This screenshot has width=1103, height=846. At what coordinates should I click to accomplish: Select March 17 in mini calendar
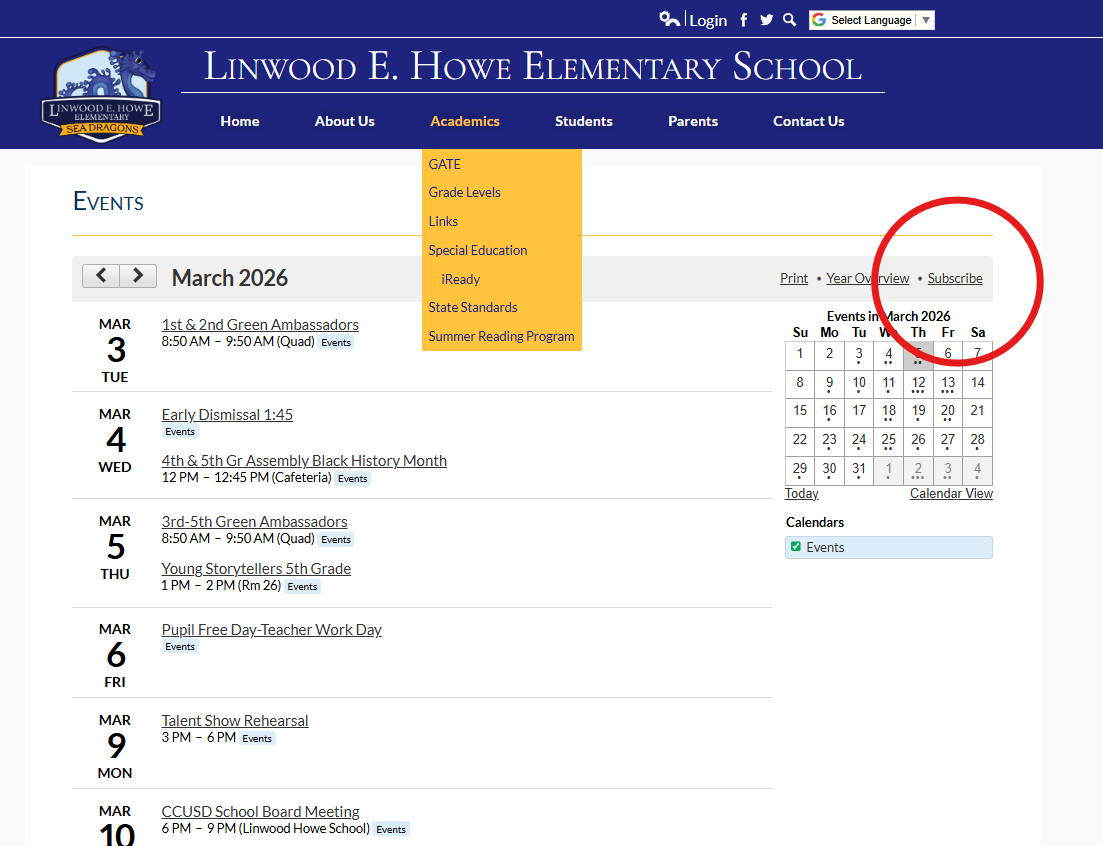pos(859,411)
